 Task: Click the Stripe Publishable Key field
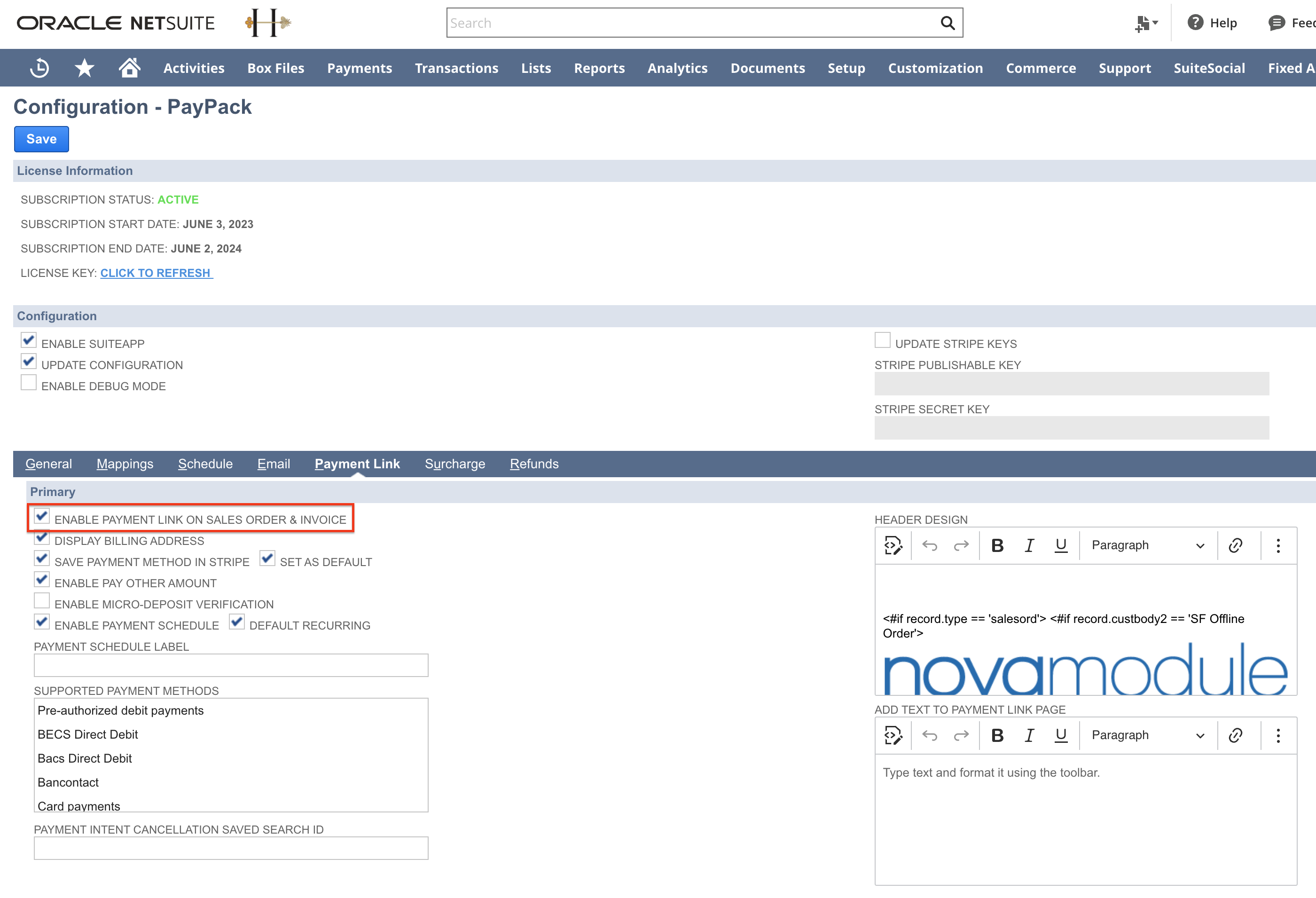(1072, 384)
